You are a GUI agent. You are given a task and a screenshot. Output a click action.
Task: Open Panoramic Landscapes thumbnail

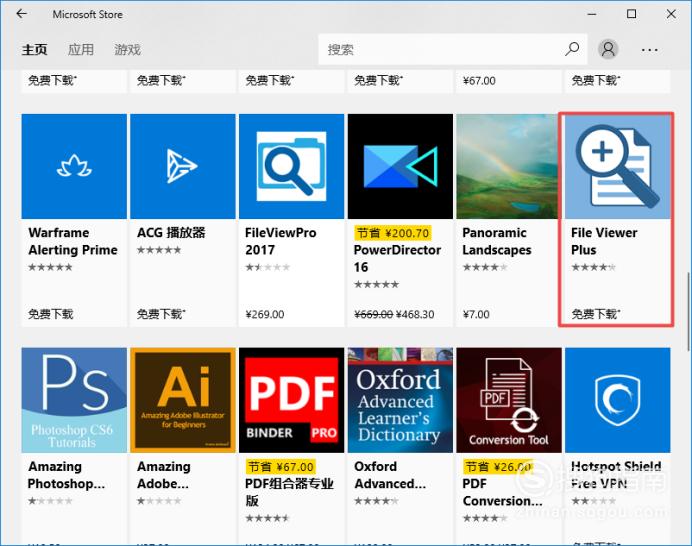pos(507,166)
